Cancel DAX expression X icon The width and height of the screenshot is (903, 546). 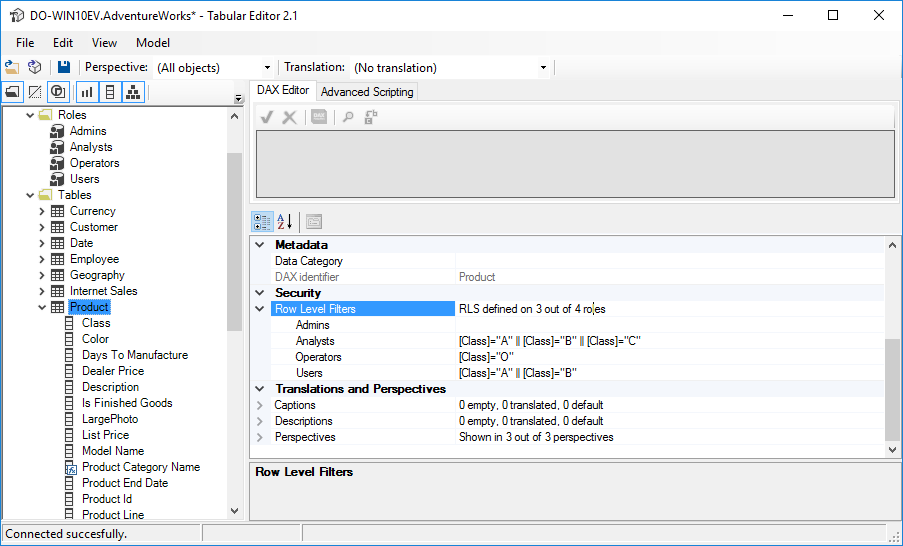tap(290, 117)
